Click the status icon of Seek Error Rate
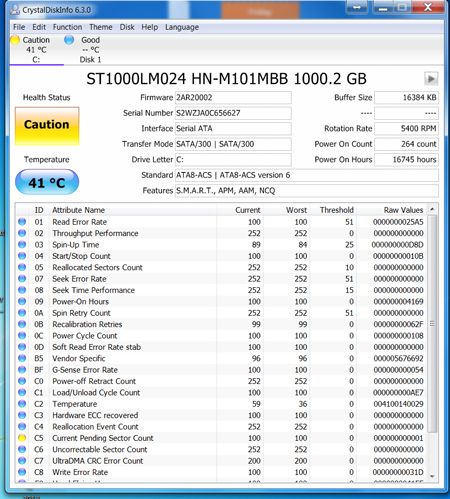 click(x=22, y=279)
